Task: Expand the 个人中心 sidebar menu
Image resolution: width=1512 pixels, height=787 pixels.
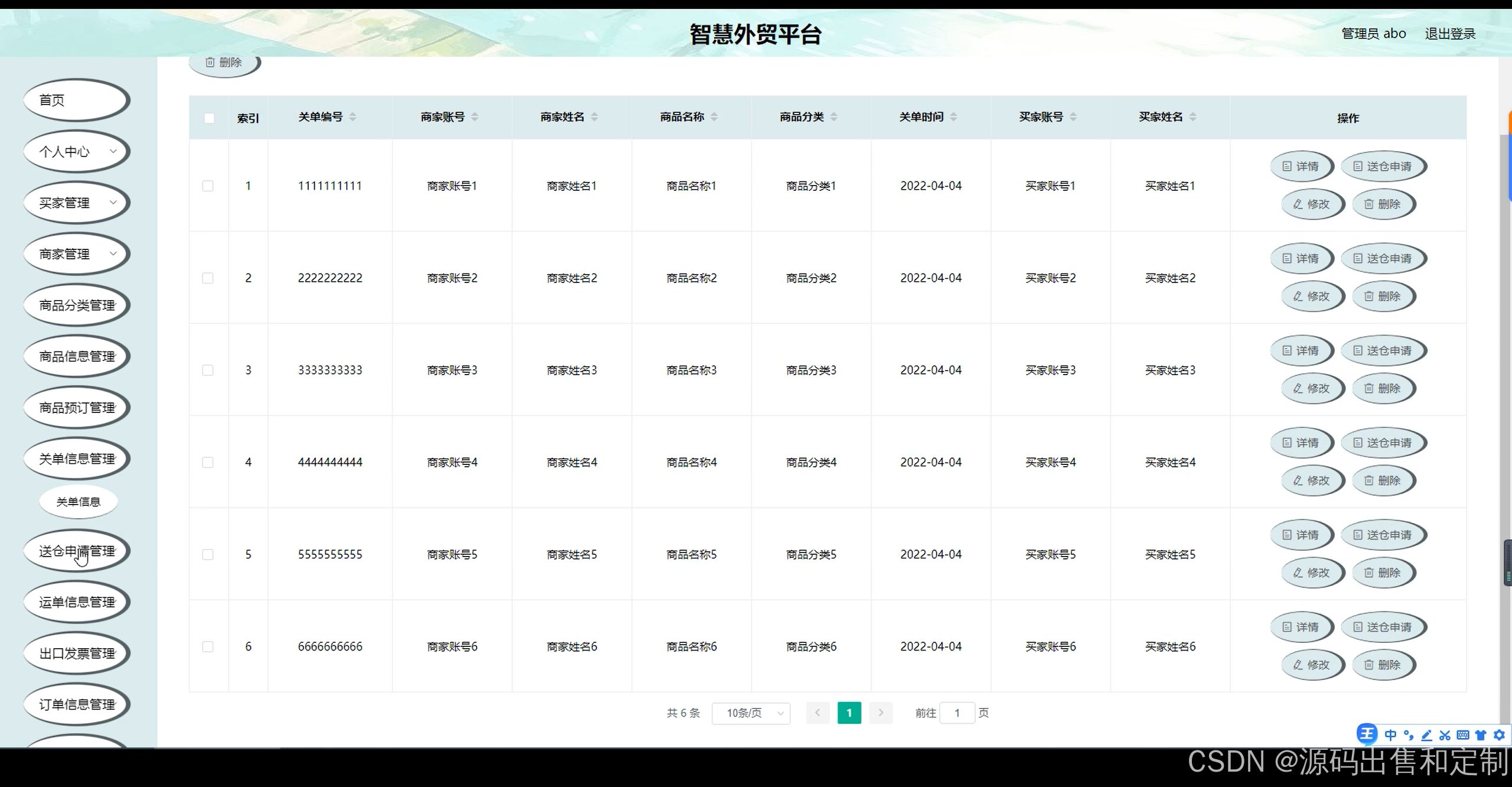Action: click(76, 152)
